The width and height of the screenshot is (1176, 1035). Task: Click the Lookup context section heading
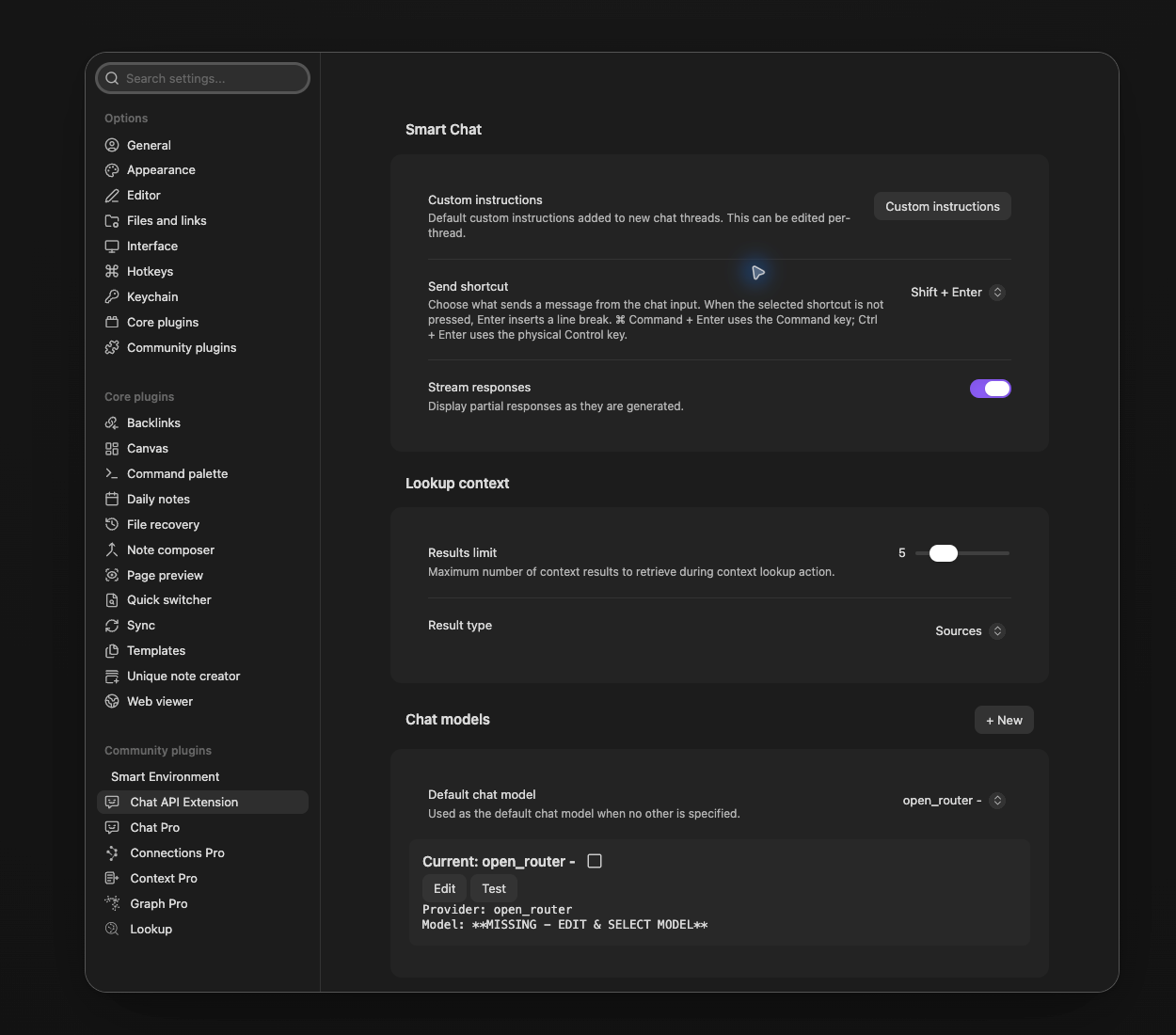[457, 484]
